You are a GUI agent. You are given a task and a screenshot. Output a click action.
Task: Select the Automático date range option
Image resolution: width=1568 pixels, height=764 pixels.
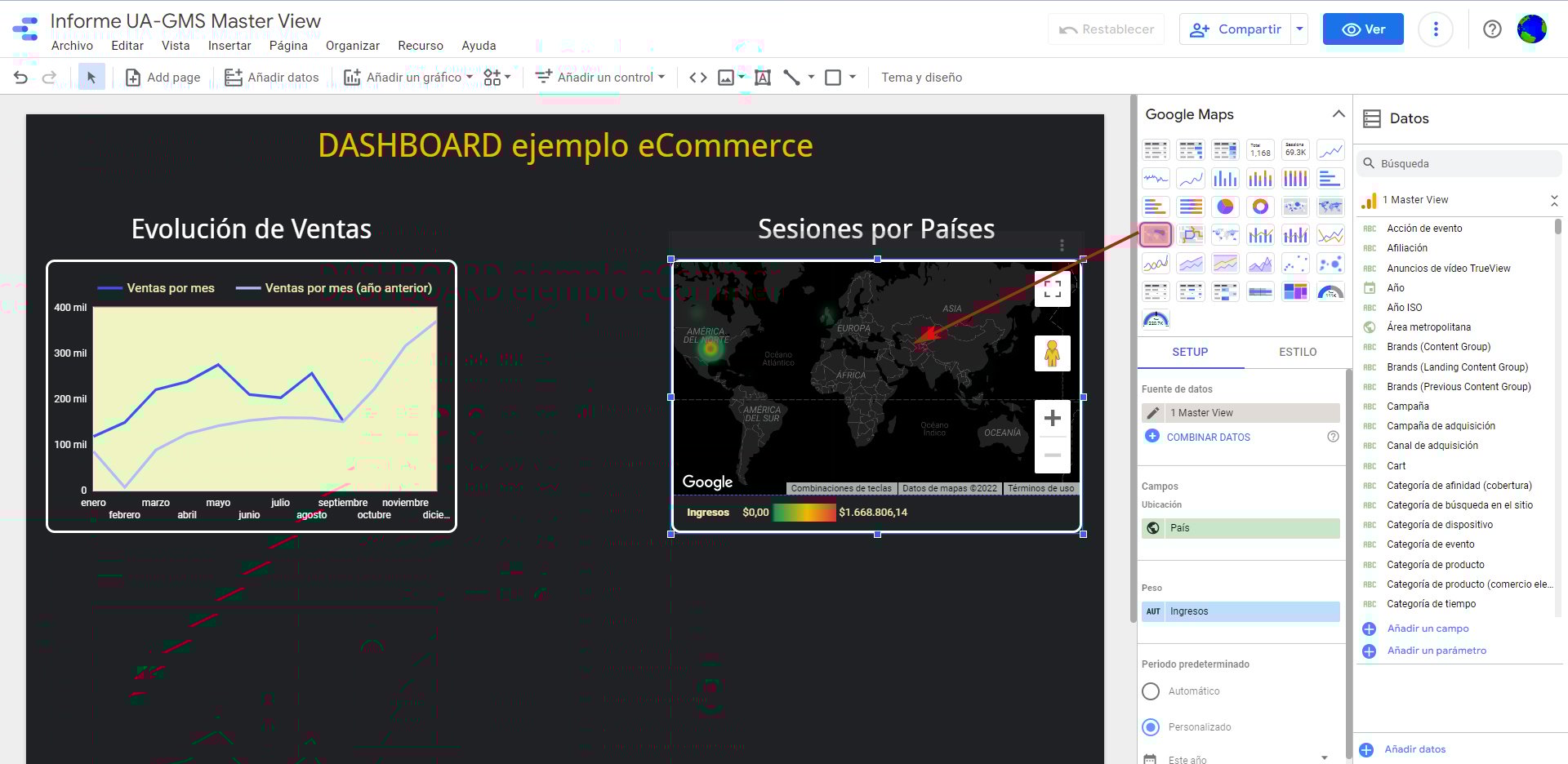tap(1151, 691)
